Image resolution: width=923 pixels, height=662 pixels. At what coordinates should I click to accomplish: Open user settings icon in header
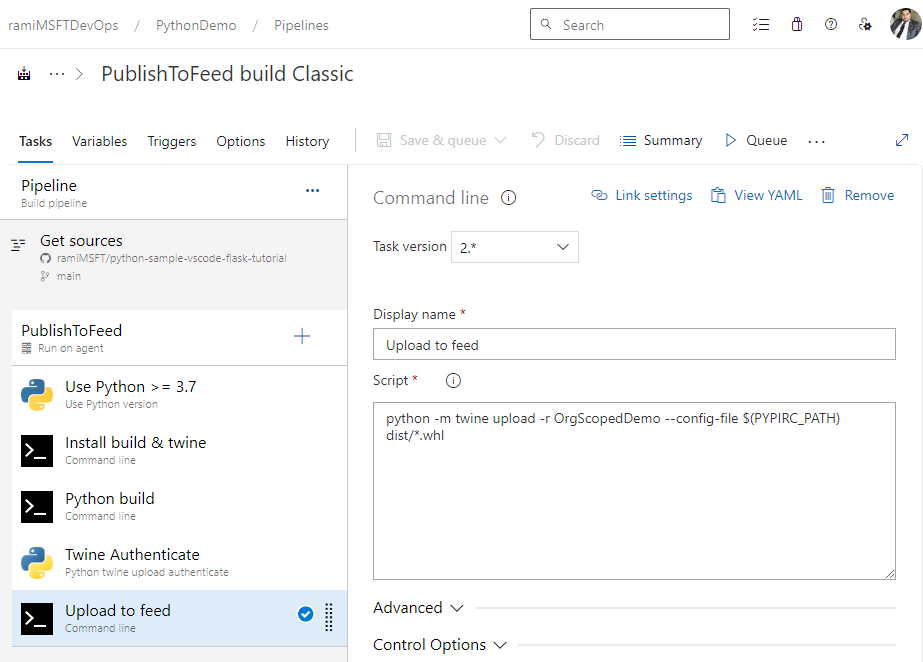866,25
